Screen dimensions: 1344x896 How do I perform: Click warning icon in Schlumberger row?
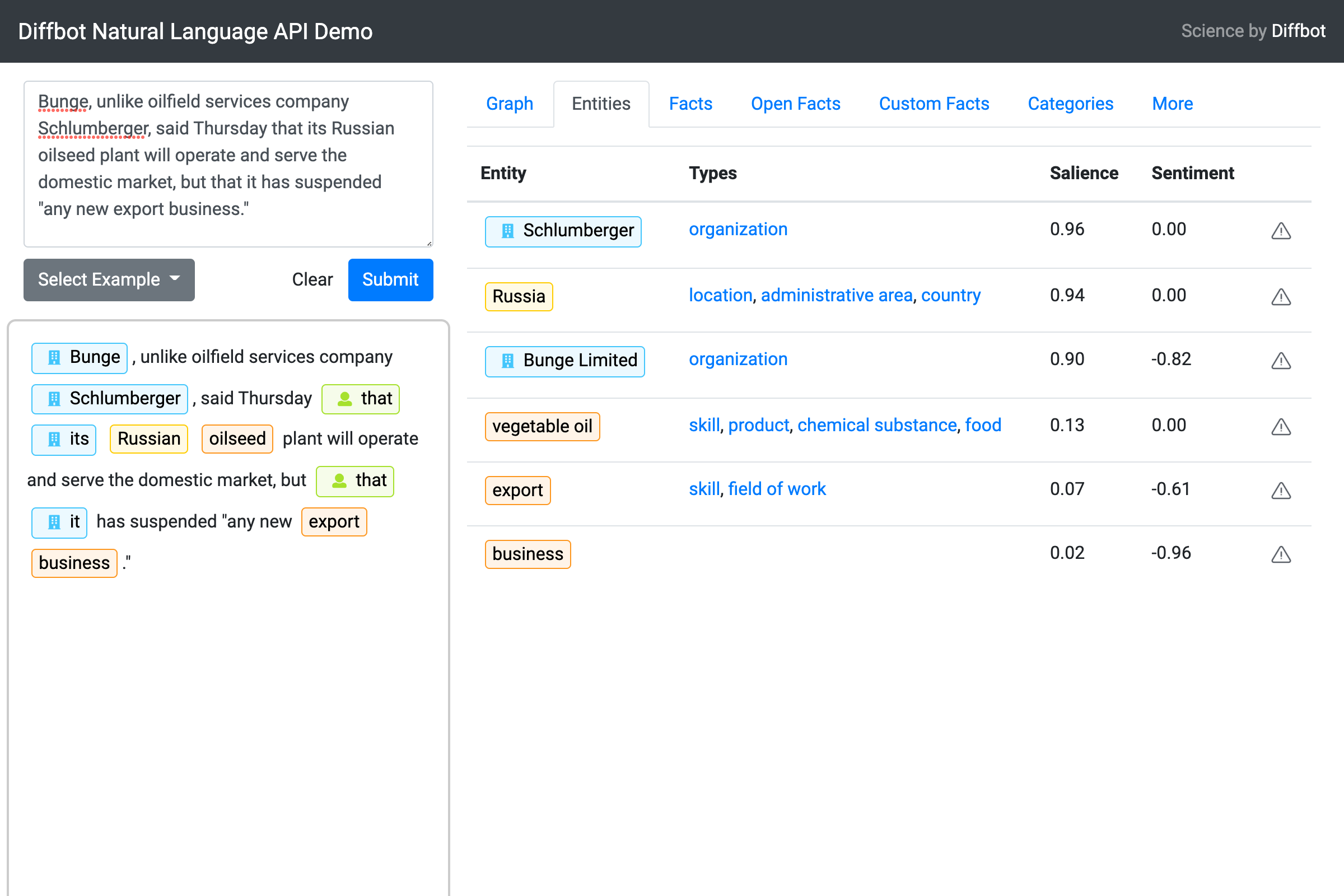1281,231
